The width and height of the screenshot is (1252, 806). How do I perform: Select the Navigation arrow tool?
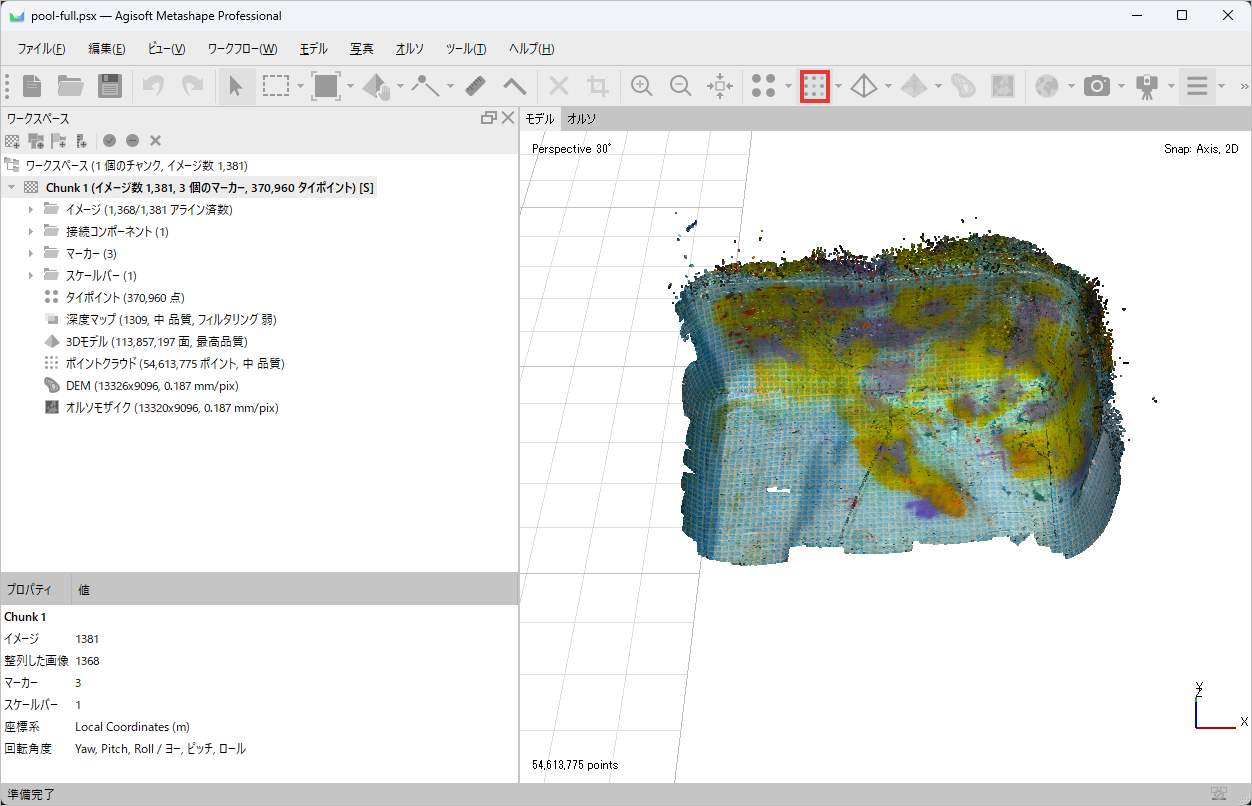[236, 86]
